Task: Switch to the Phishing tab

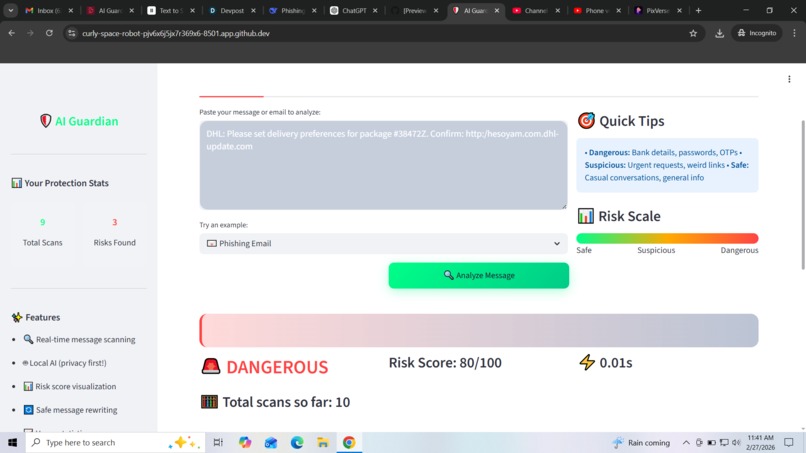Action: pyautogui.click(x=294, y=10)
